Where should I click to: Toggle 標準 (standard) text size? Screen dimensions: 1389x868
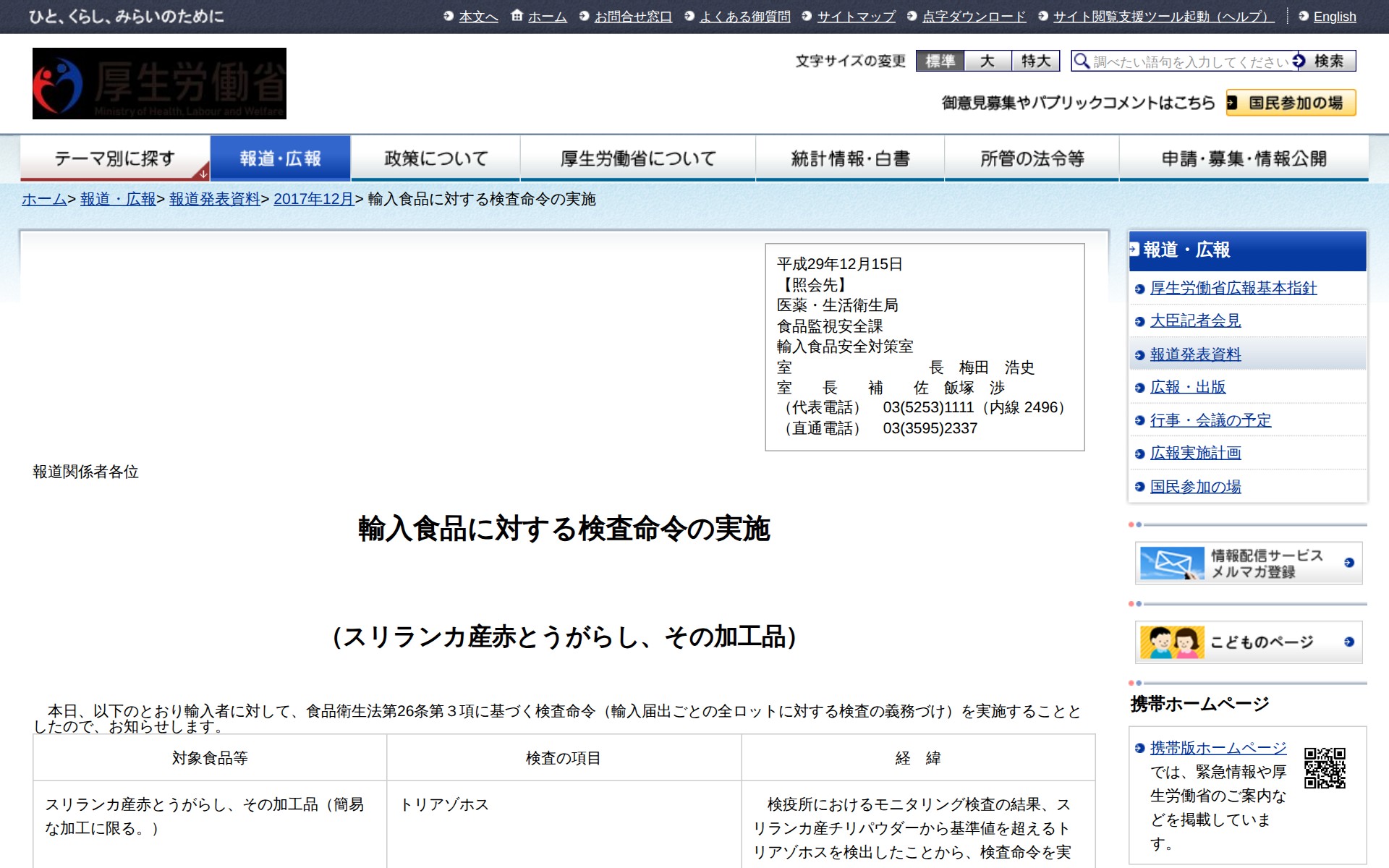click(x=940, y=61)
